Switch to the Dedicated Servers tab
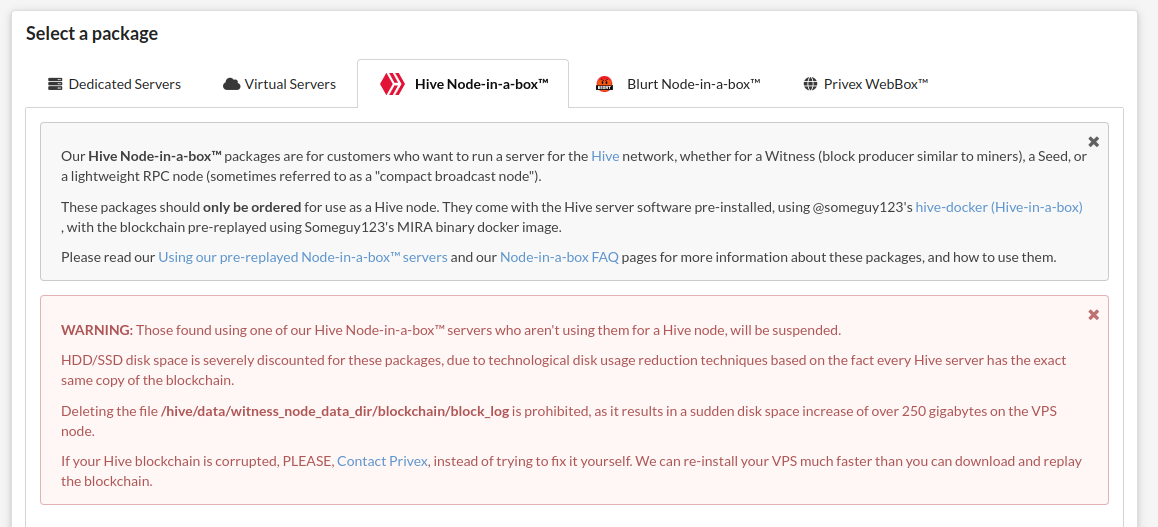This screenshot has height=527, width=1158. tap(114, 84)
